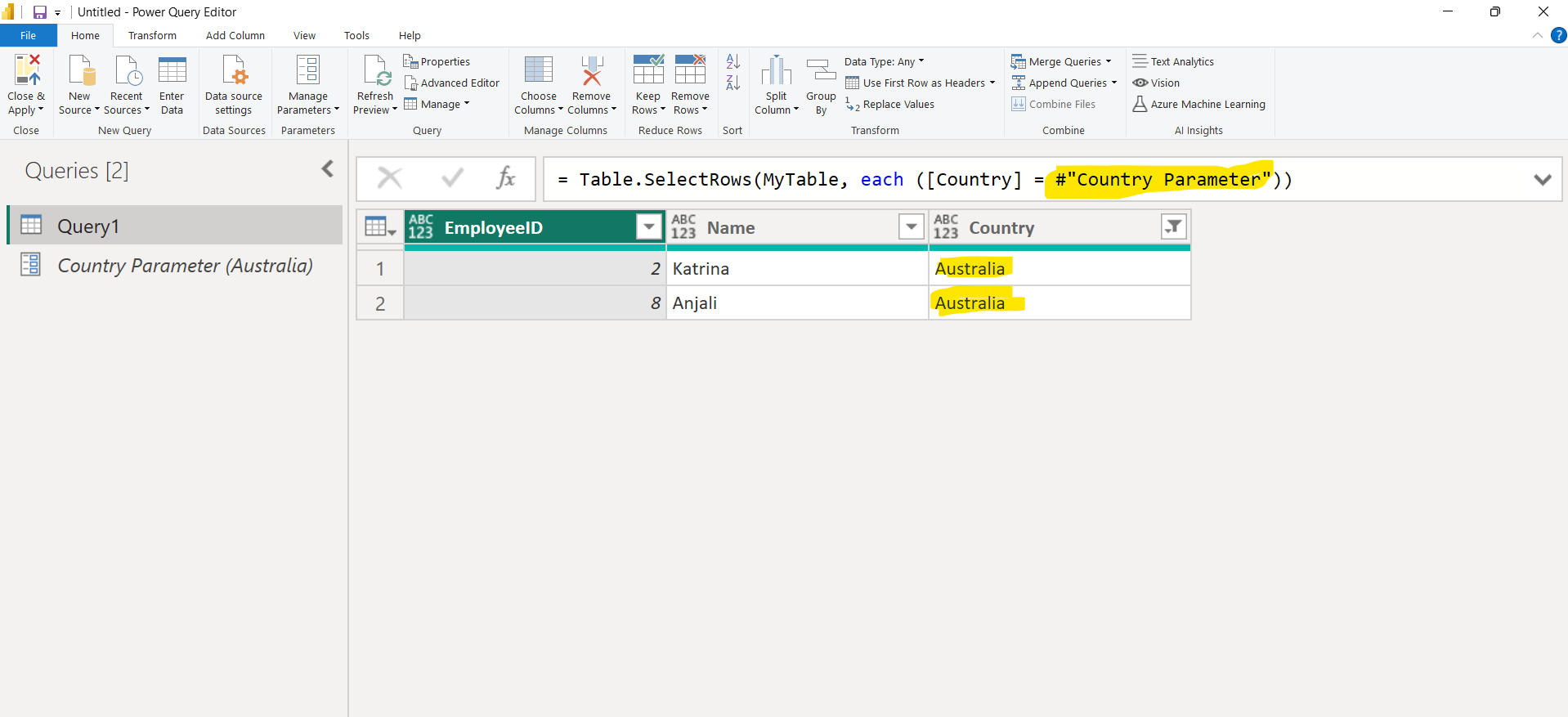
Task: Click the Text Analytics button
Action: tap(1173, 61)
